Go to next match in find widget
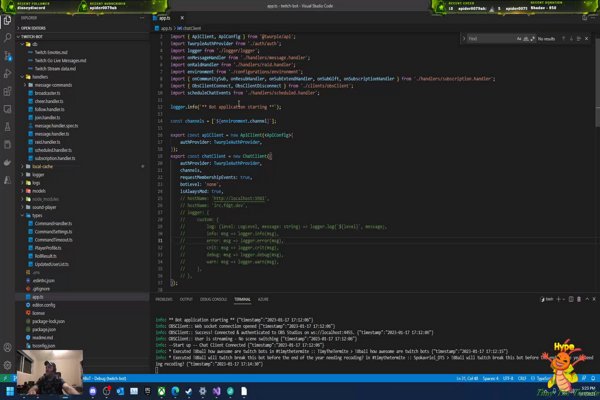 pos(571,39)
